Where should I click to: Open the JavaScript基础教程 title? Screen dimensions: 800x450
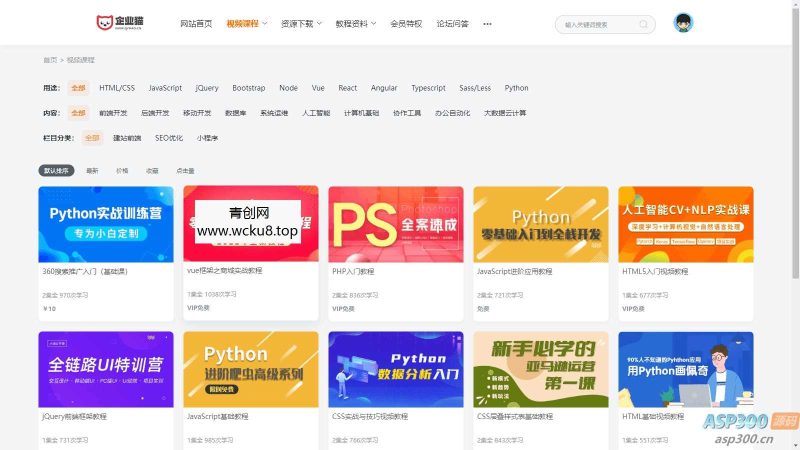tap(217, 416)
